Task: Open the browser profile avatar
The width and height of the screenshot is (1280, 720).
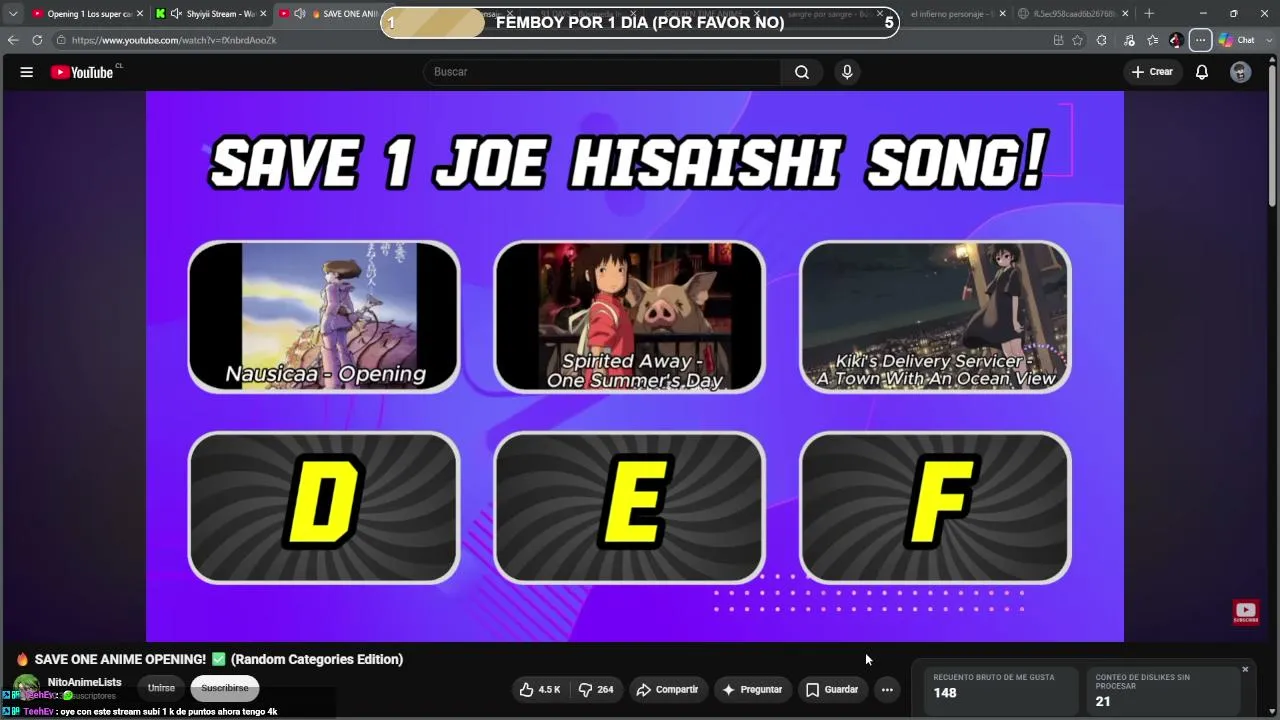Action: coord(1176,40)
